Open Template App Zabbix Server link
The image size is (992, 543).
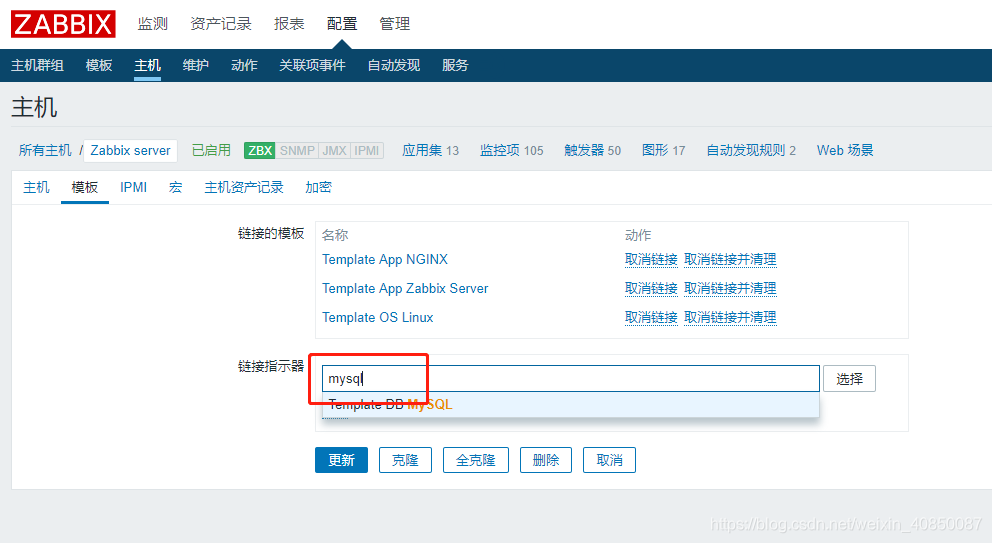[405, 289]
